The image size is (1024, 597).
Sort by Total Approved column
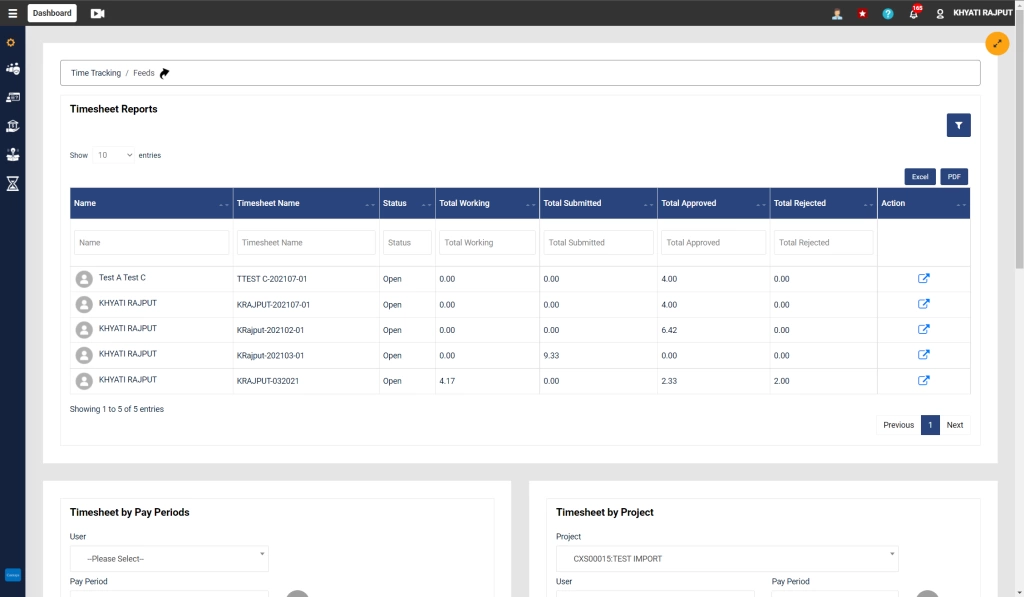[x=714, y=203]
